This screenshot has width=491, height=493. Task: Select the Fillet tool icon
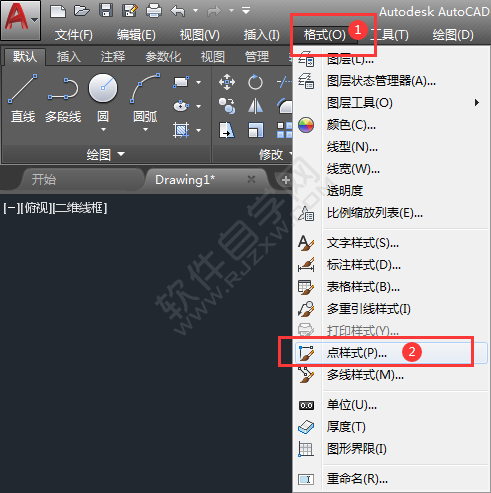click(x=284, y=106)
